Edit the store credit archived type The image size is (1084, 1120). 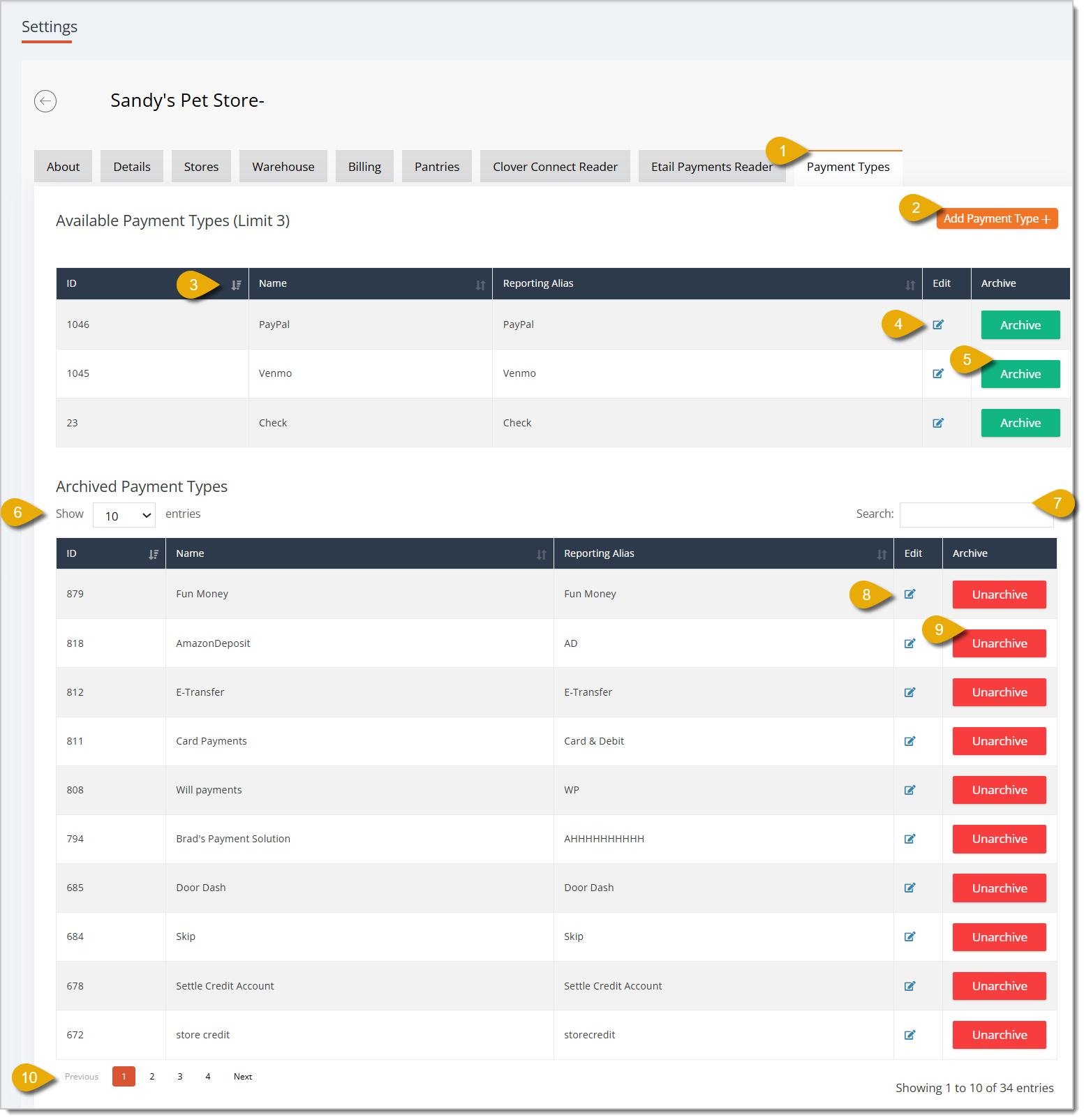tap(909, 1035)
